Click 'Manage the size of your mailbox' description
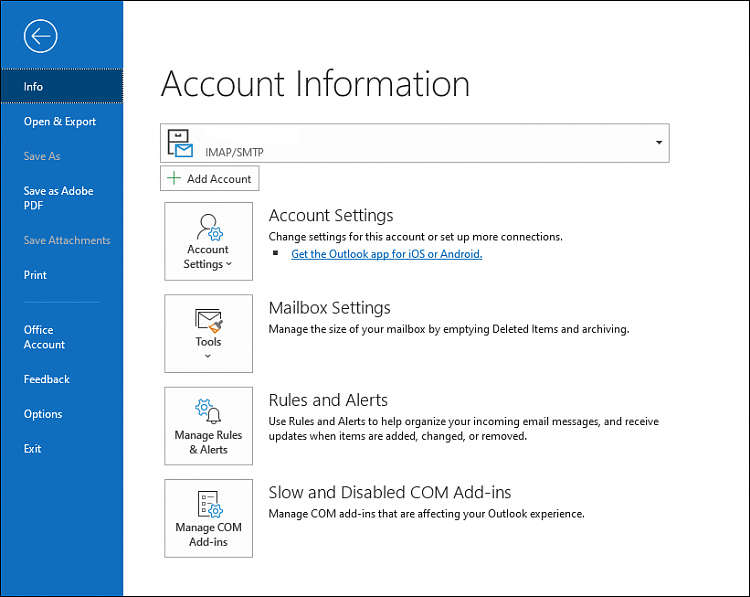 coord(449,329)
